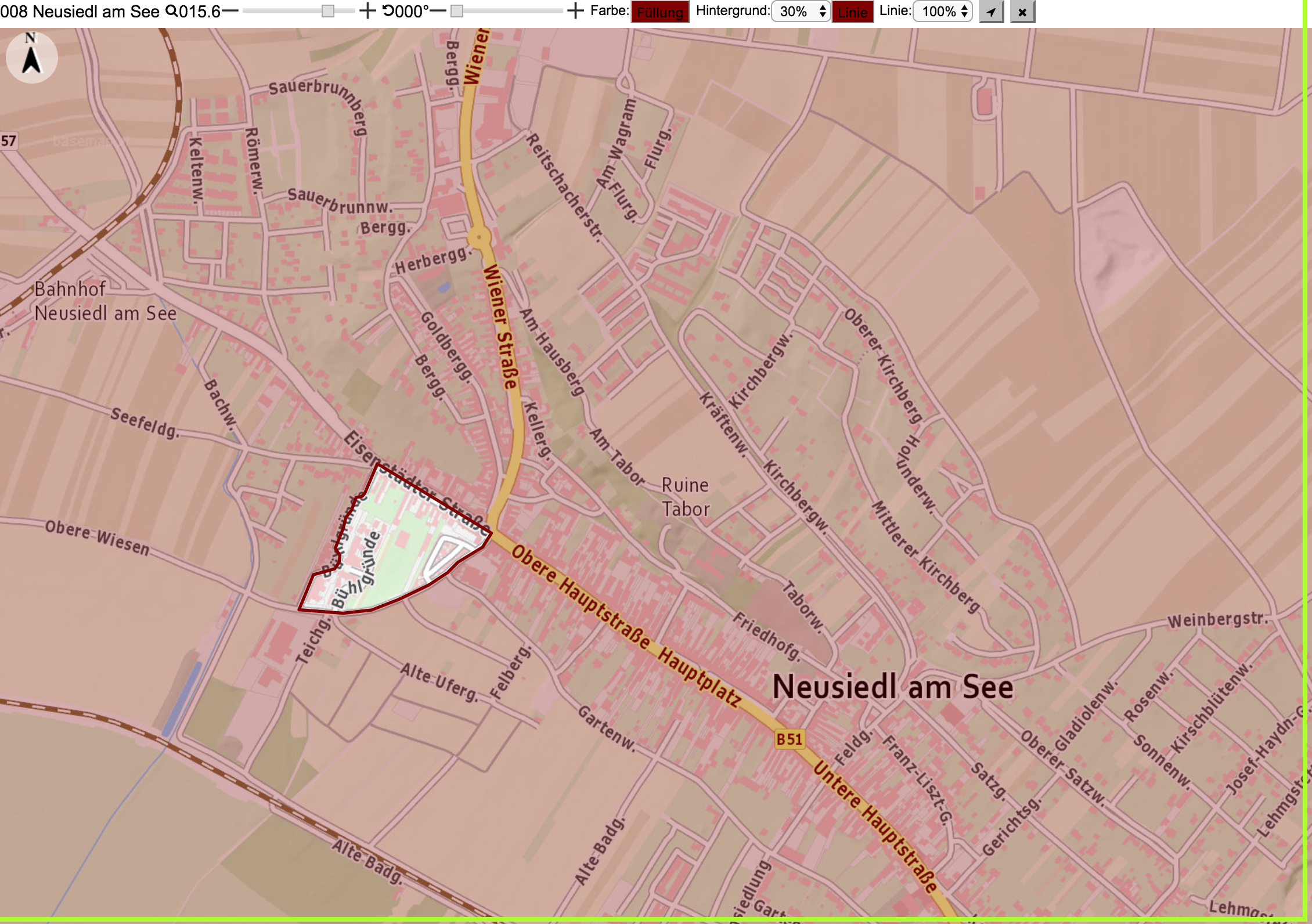The width and height of the screenshot is (1312, 924).
Task: Click the rotation reset arrow icon
Action: [388, 11]
